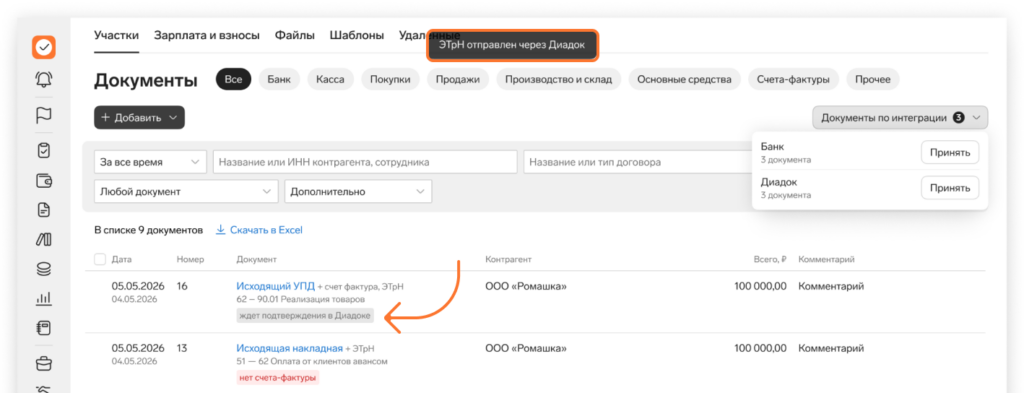Click the download icon next to Скачать в Excel
The width and height of the screenshot is (1024, 393).
pyautogui.click(x=221, y=230)
